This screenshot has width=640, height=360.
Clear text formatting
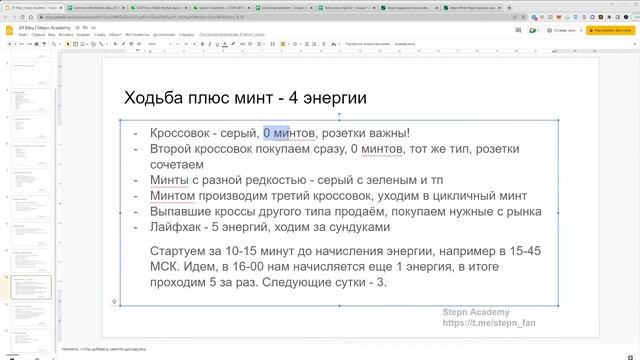pyautogui.click(x=324, y=44)
